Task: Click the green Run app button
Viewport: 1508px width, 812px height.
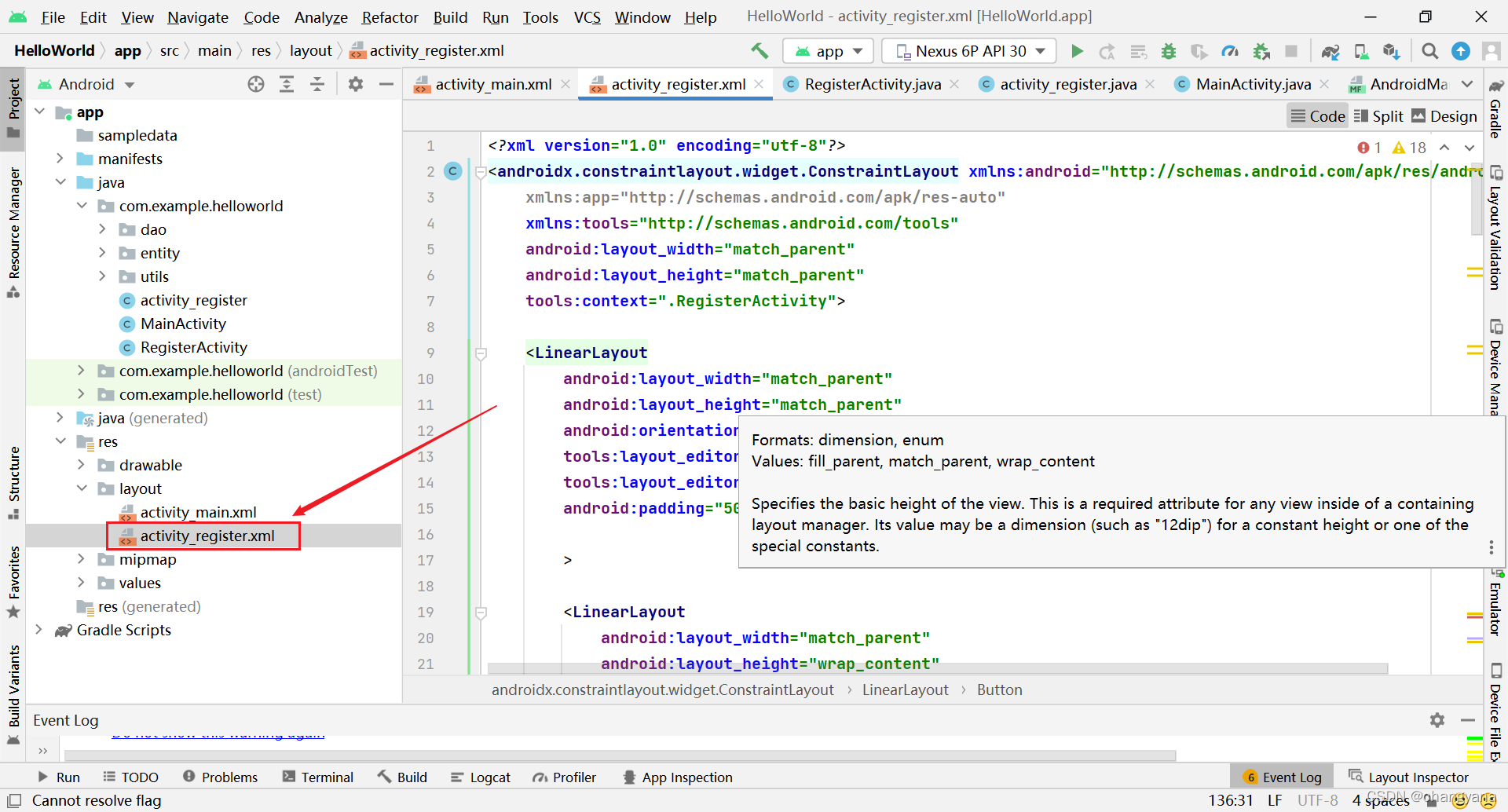Action: pyautogui.click(x=1077, y=51)
